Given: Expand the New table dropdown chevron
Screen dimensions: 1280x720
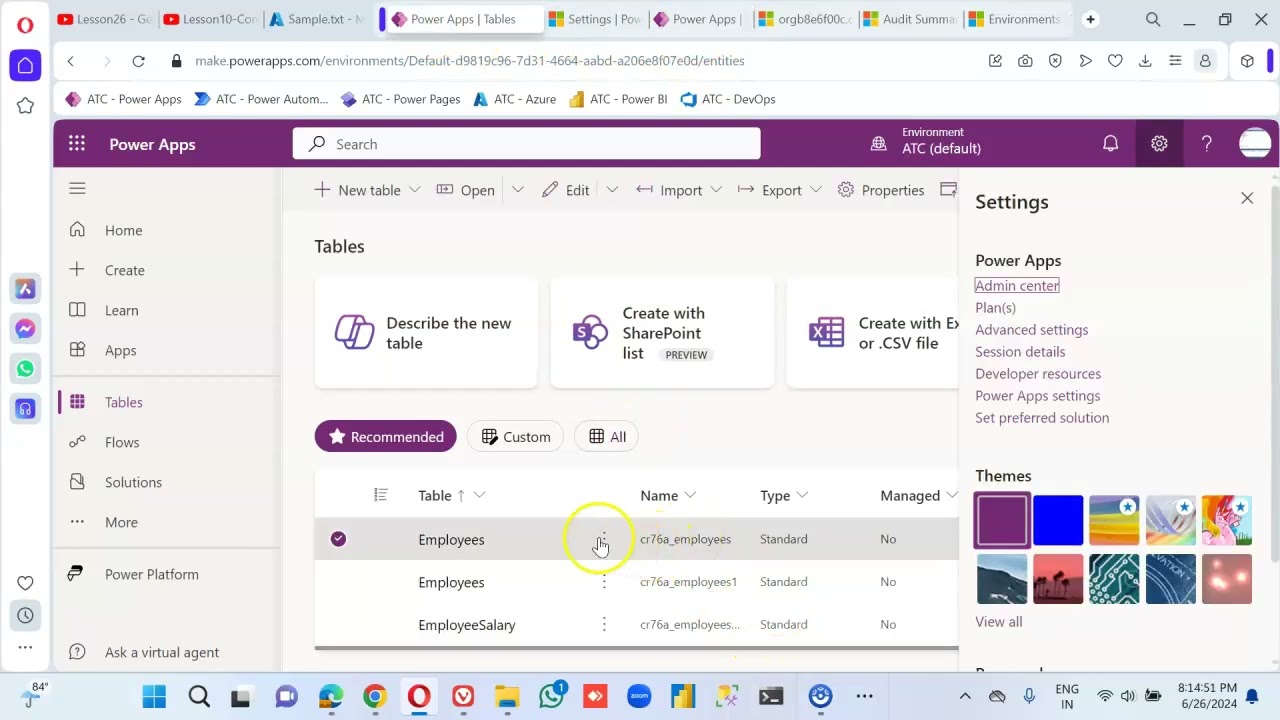Looking at the screenshot, I should tap(414, 190).
